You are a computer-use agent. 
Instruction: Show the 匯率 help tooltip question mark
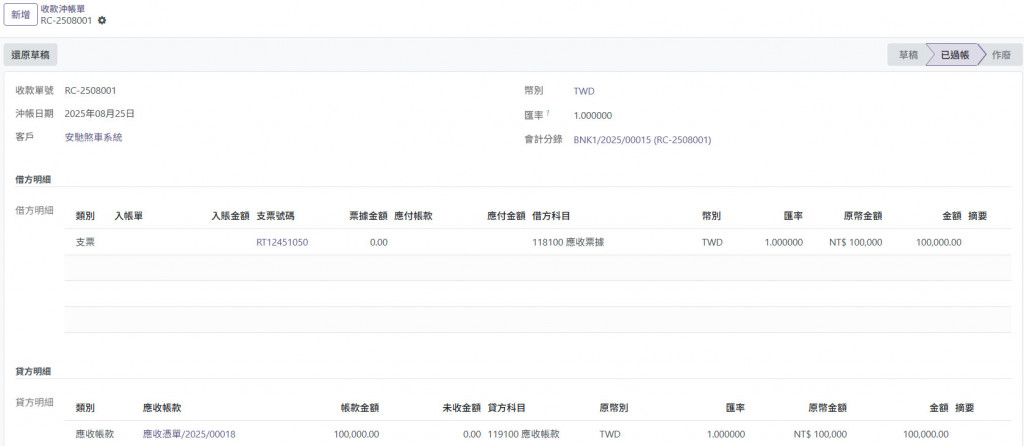(x=547, y=113)
